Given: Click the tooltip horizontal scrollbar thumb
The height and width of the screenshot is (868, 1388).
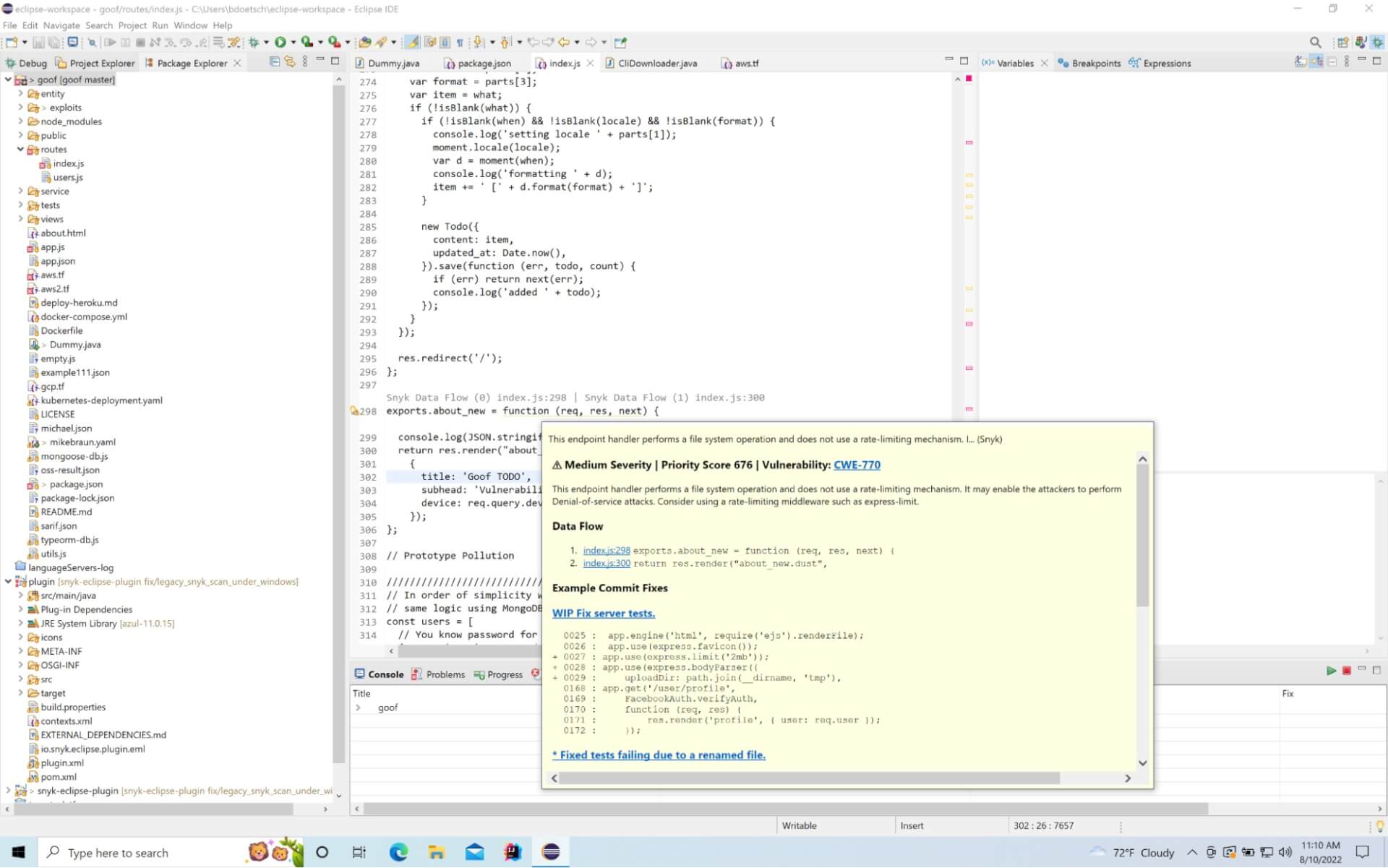Looking at the screenshot, I should [810, 778].
